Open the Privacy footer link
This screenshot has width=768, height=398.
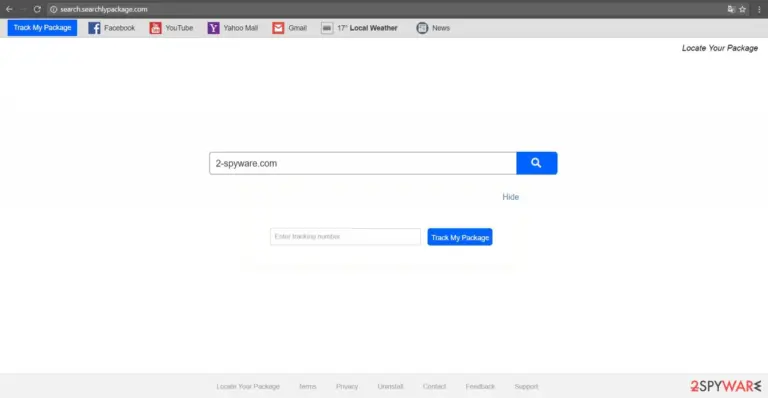(x=347, y=386)
